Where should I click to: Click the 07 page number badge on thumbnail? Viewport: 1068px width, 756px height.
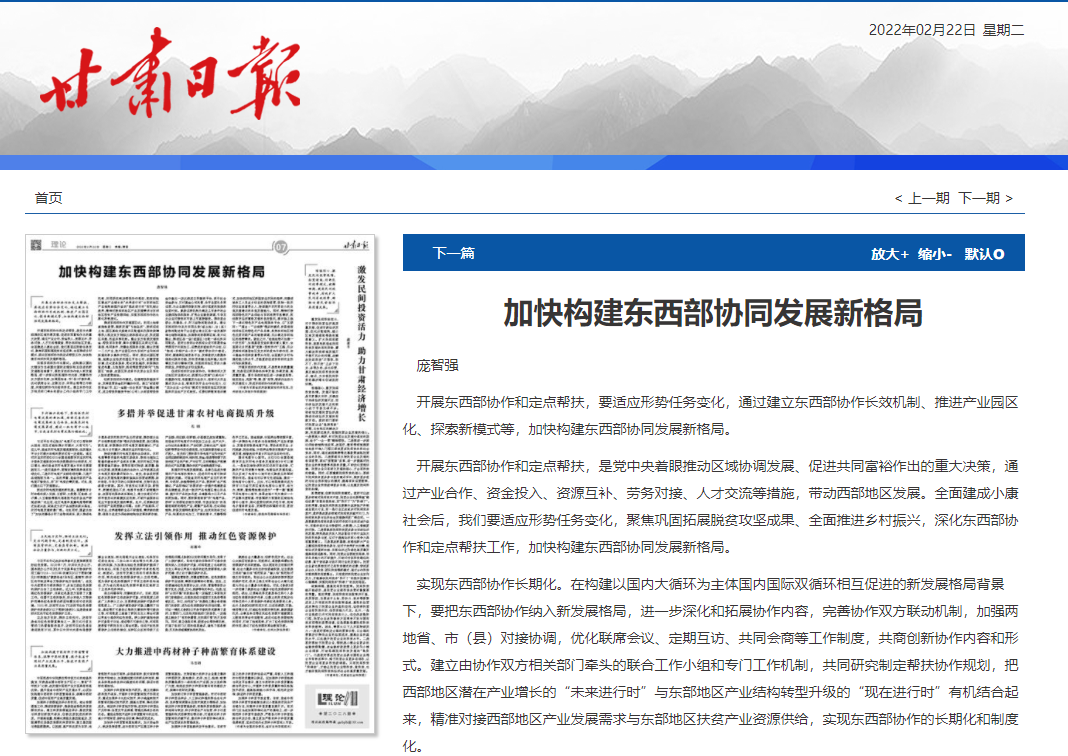tap(281, 247)
